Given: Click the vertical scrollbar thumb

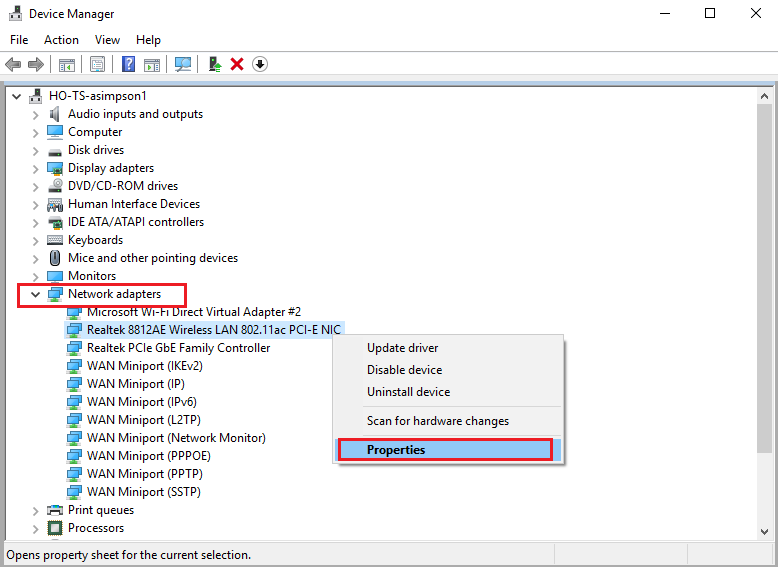Looking at the screenshot, I should [x=764, y=278].
